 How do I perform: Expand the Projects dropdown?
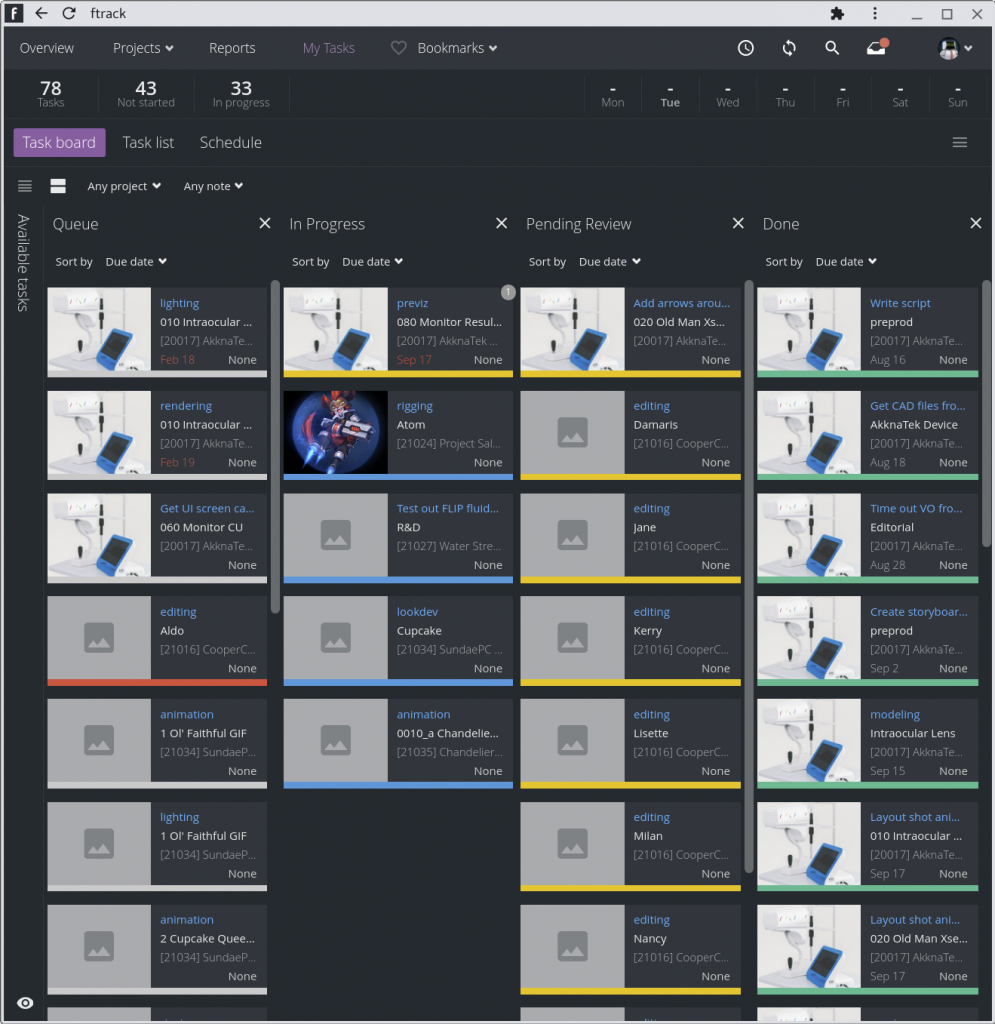[143, 48]
